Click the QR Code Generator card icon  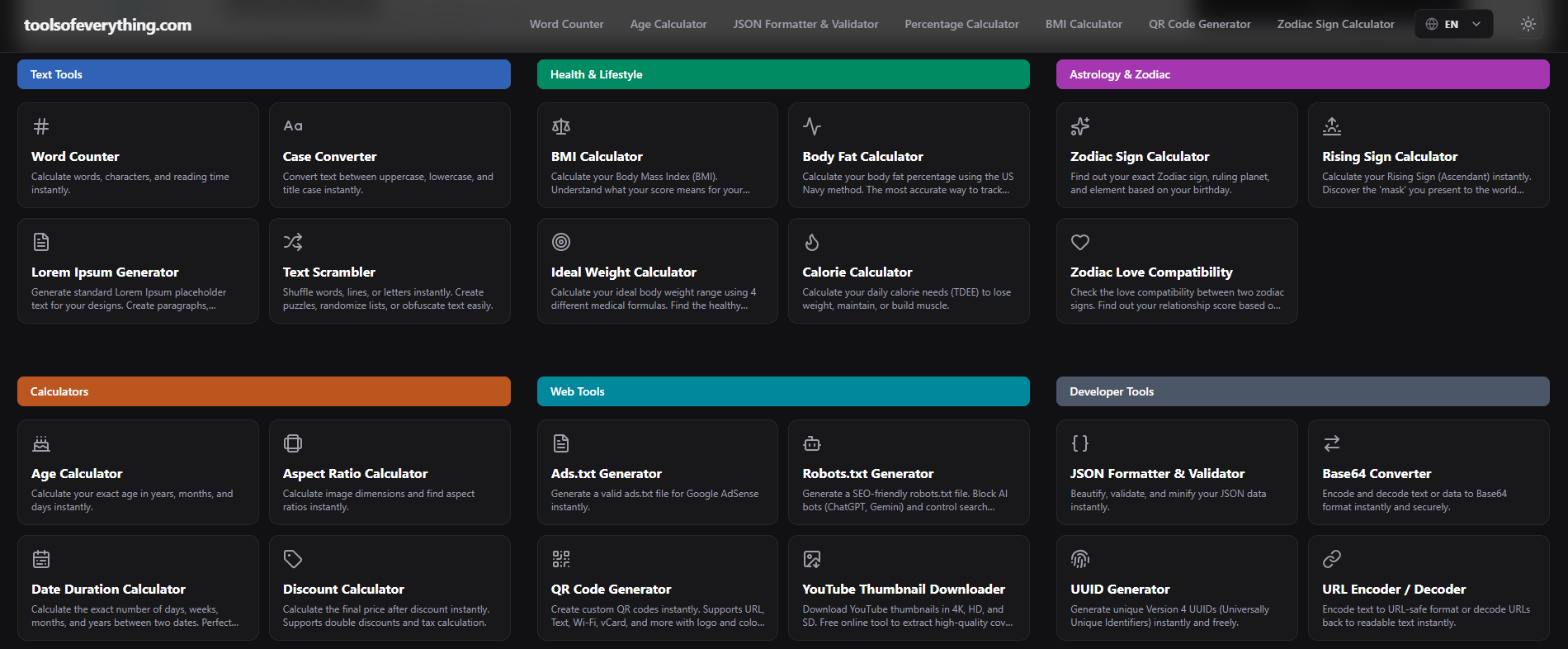561,559
